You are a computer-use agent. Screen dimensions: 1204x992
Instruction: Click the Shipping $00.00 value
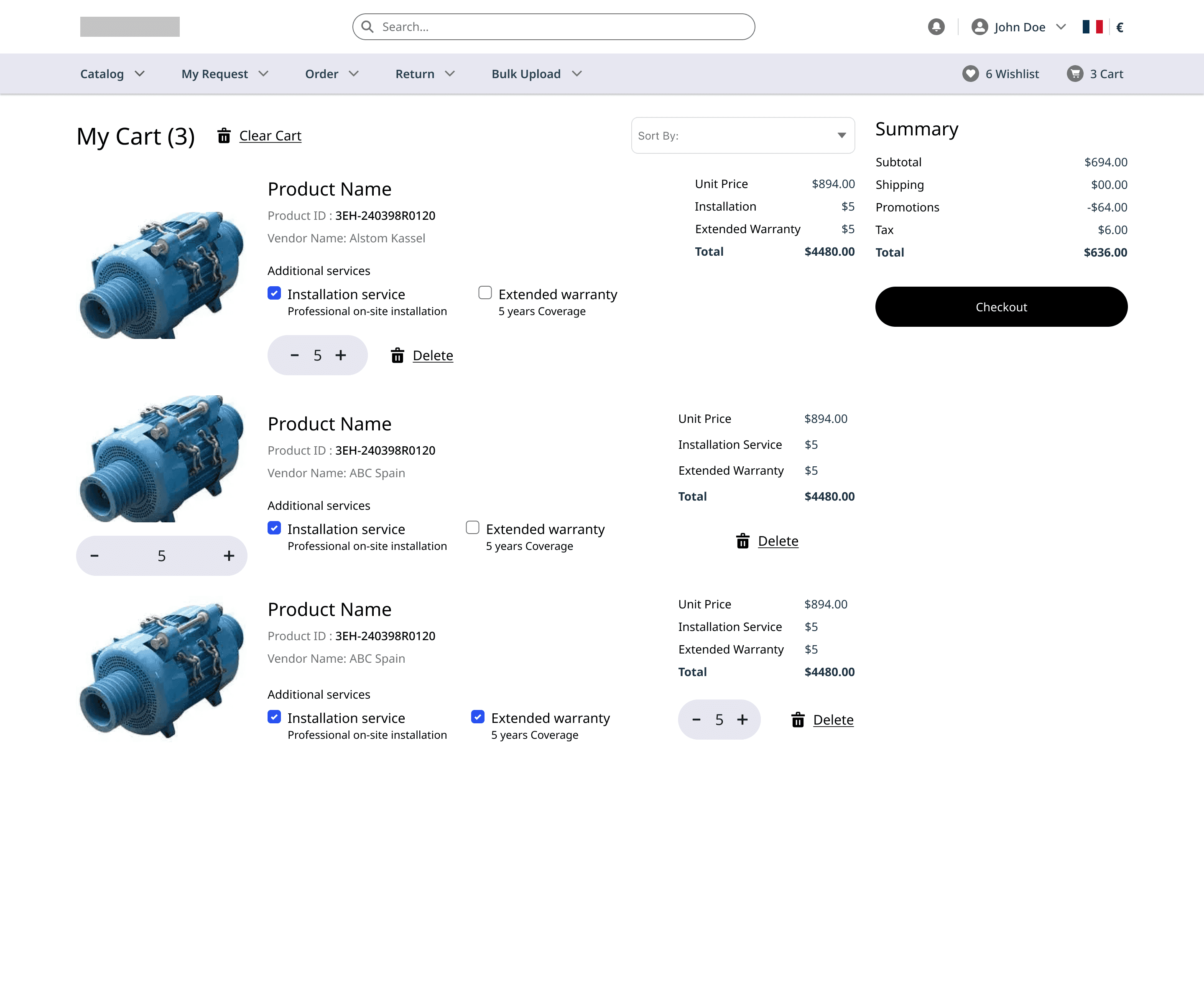click(x=1109, y=185)
